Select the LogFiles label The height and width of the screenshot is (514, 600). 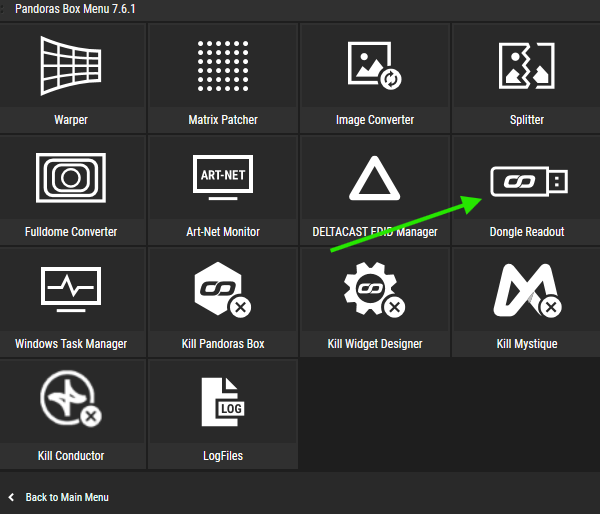(223, 455)
